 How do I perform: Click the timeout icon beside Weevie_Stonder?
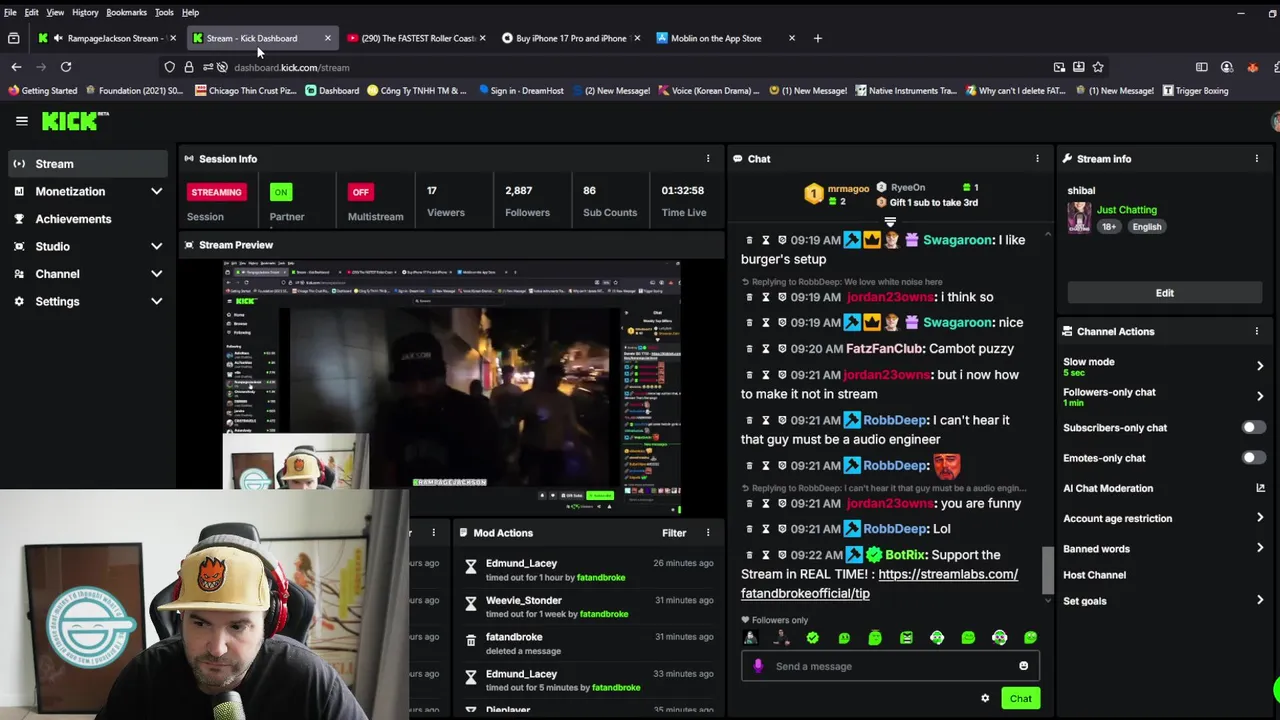[471, 604]
